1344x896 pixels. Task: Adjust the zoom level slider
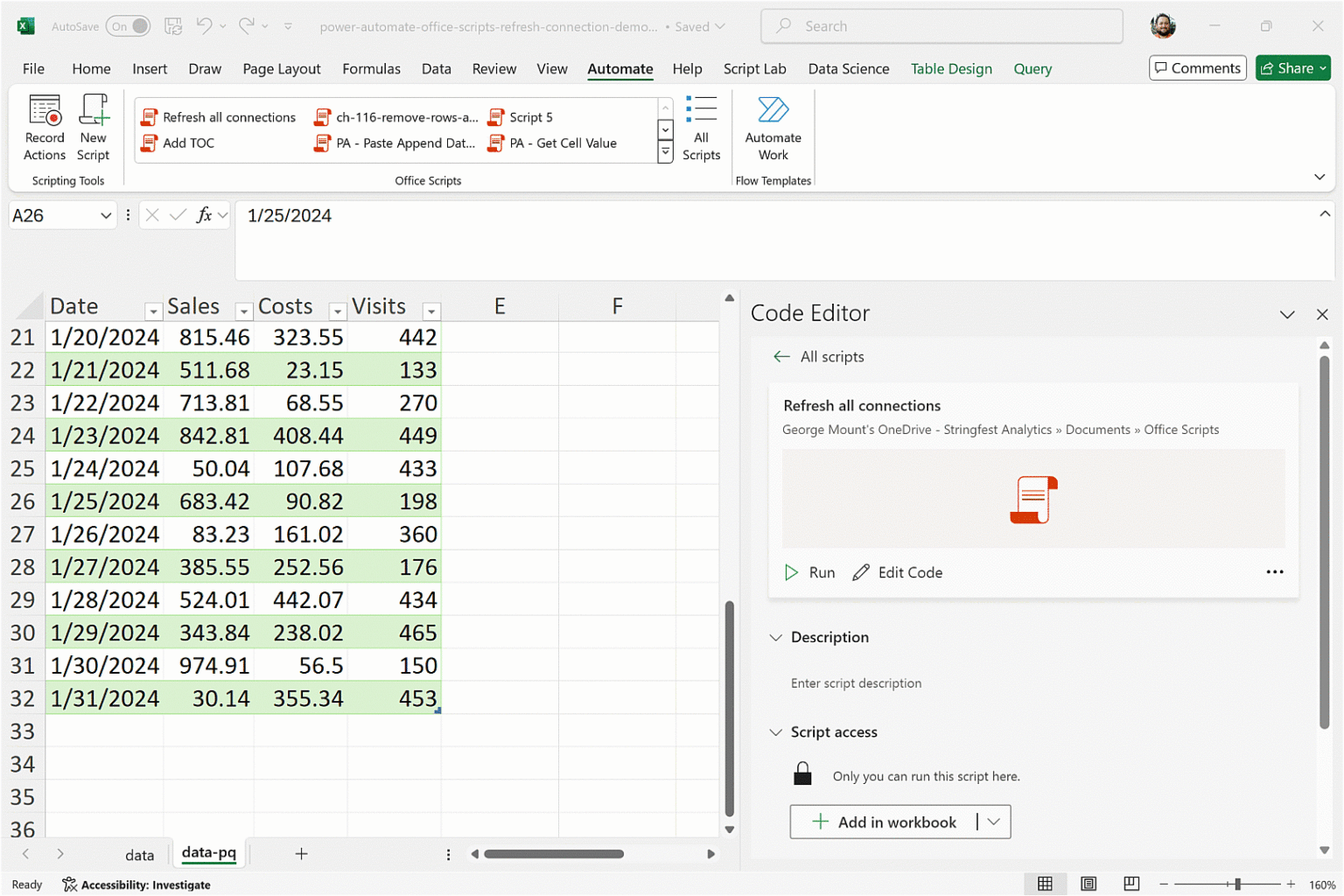pos(1237,884)
